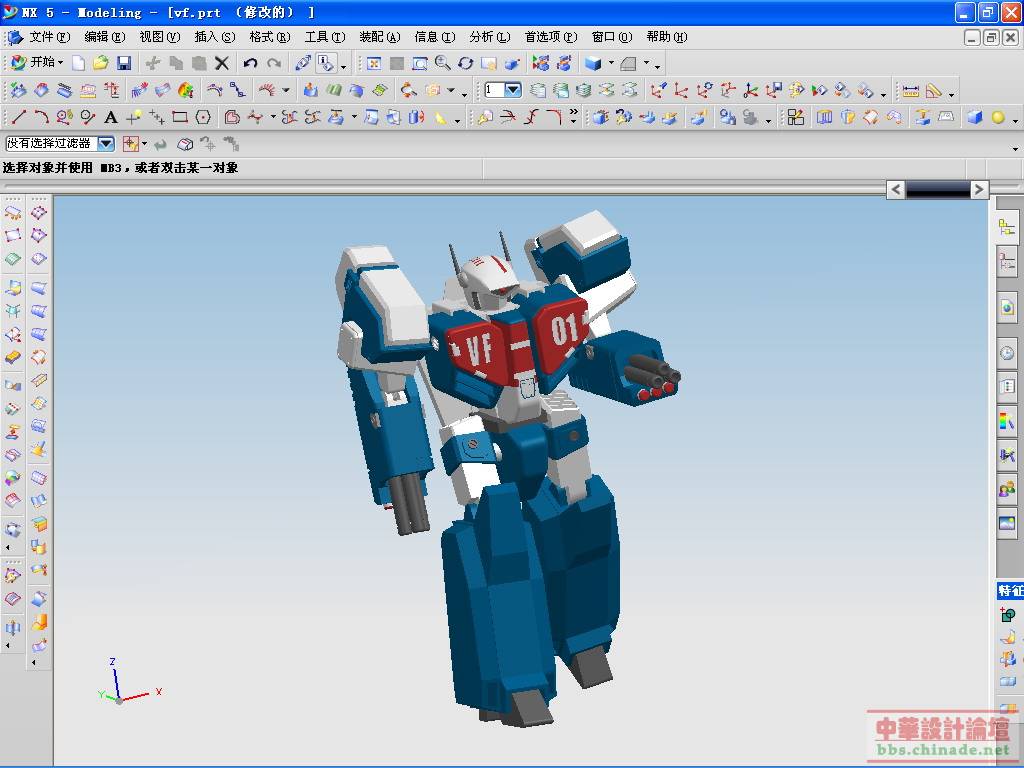Select the Polygon tool
1024x768 pixels.
click(203, 117)
